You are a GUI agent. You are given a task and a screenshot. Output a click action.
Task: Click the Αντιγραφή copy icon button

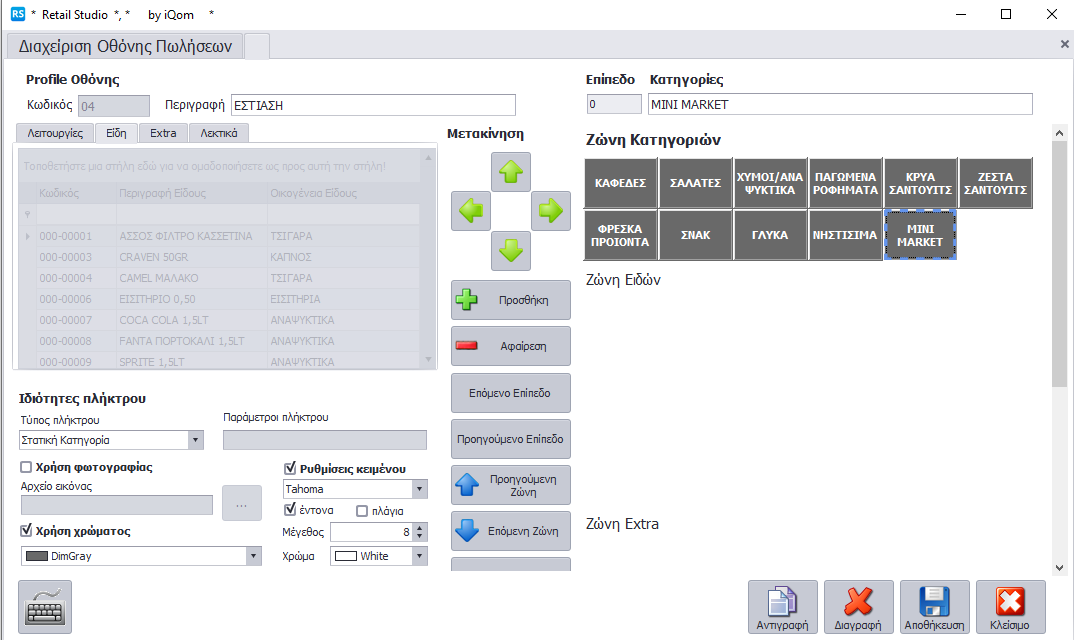click(x=782, y=607)
